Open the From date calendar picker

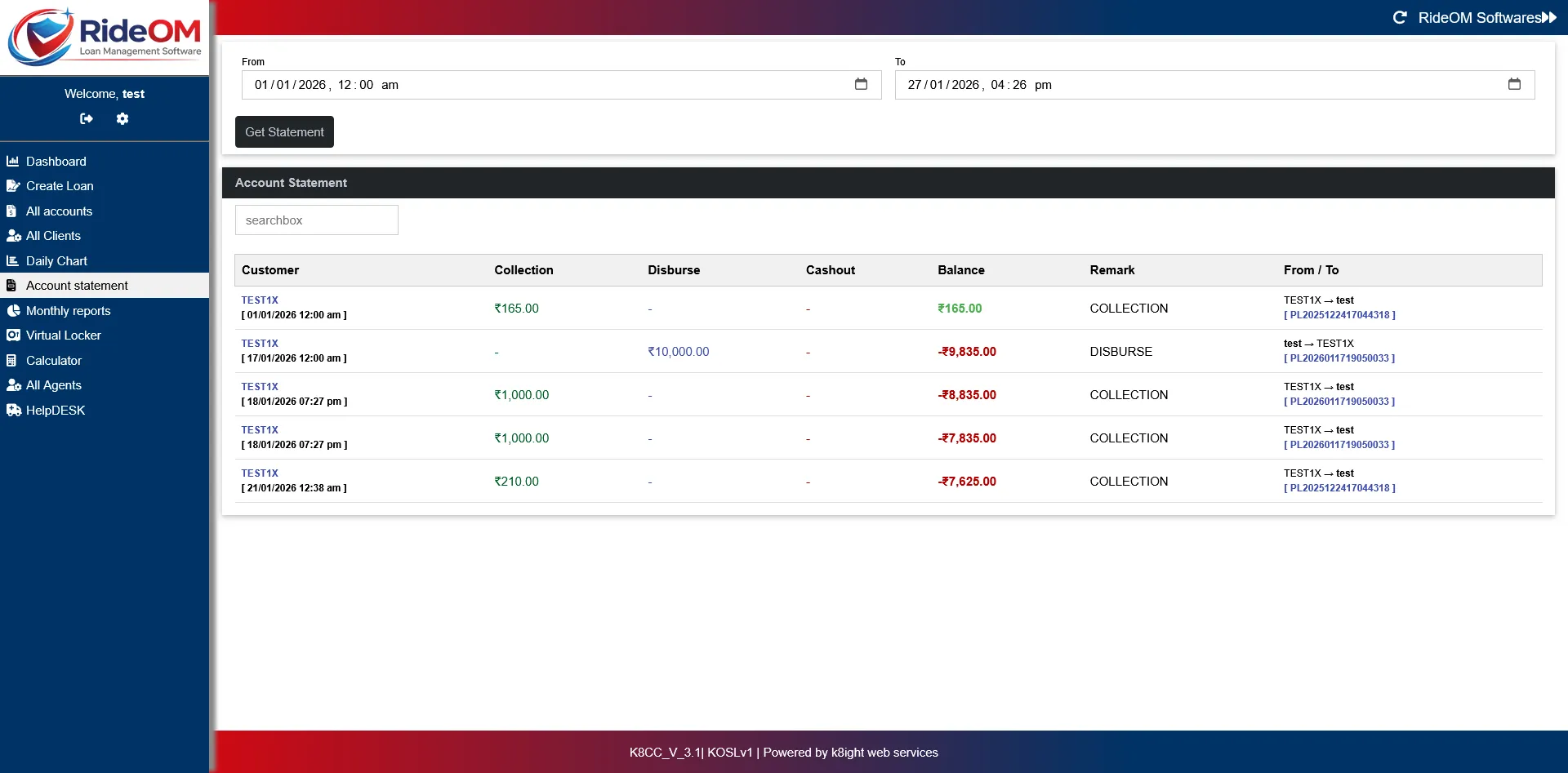[x=861, y=84]
